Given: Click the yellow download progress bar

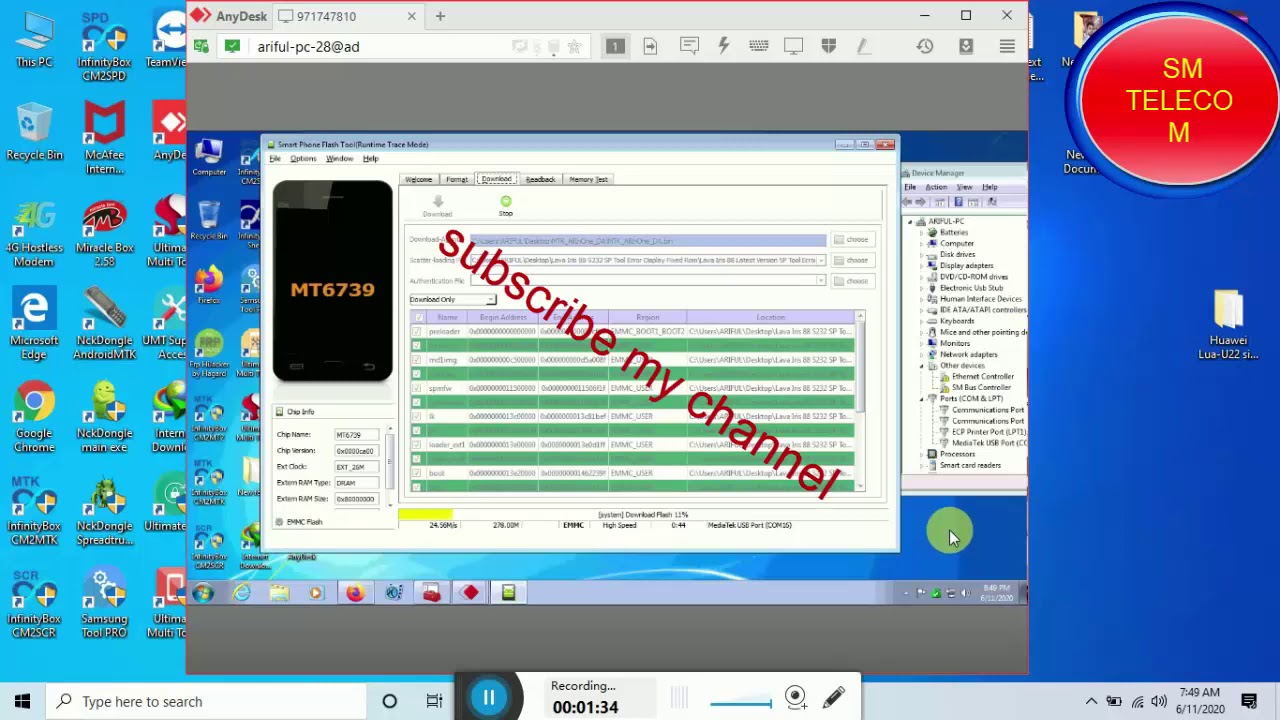Looking at the screenshot, I should (x=425, y=514).
